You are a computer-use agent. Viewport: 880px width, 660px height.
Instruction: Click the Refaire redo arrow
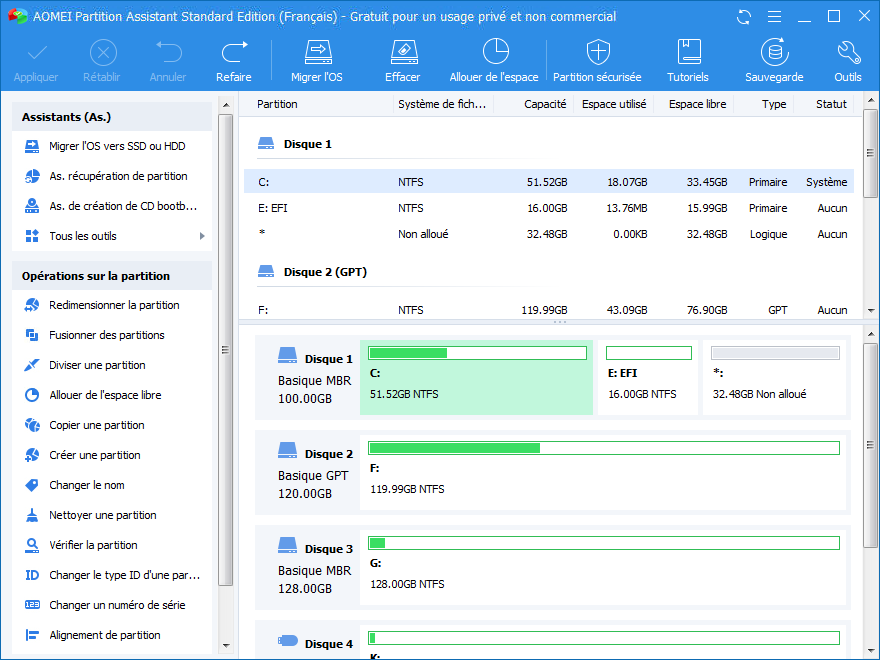pos(234,52)
